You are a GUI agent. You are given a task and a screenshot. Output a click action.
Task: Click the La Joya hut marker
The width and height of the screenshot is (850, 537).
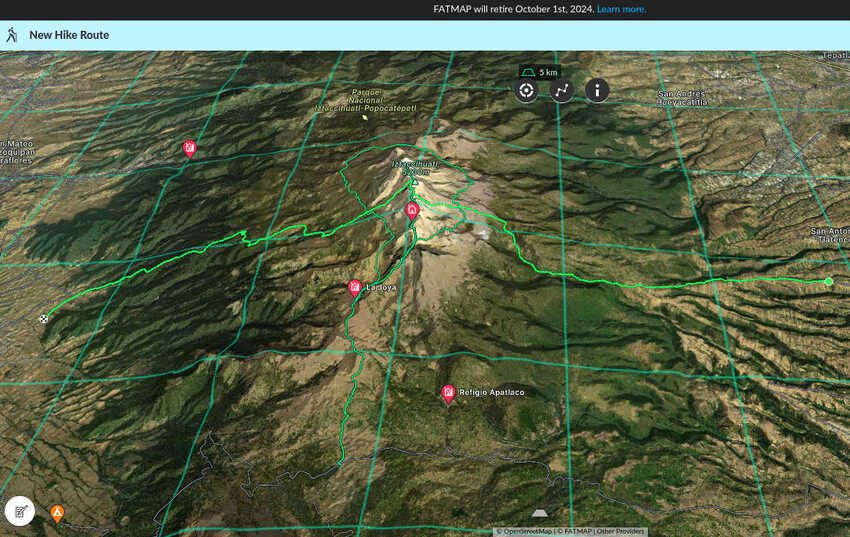point(354,287)
